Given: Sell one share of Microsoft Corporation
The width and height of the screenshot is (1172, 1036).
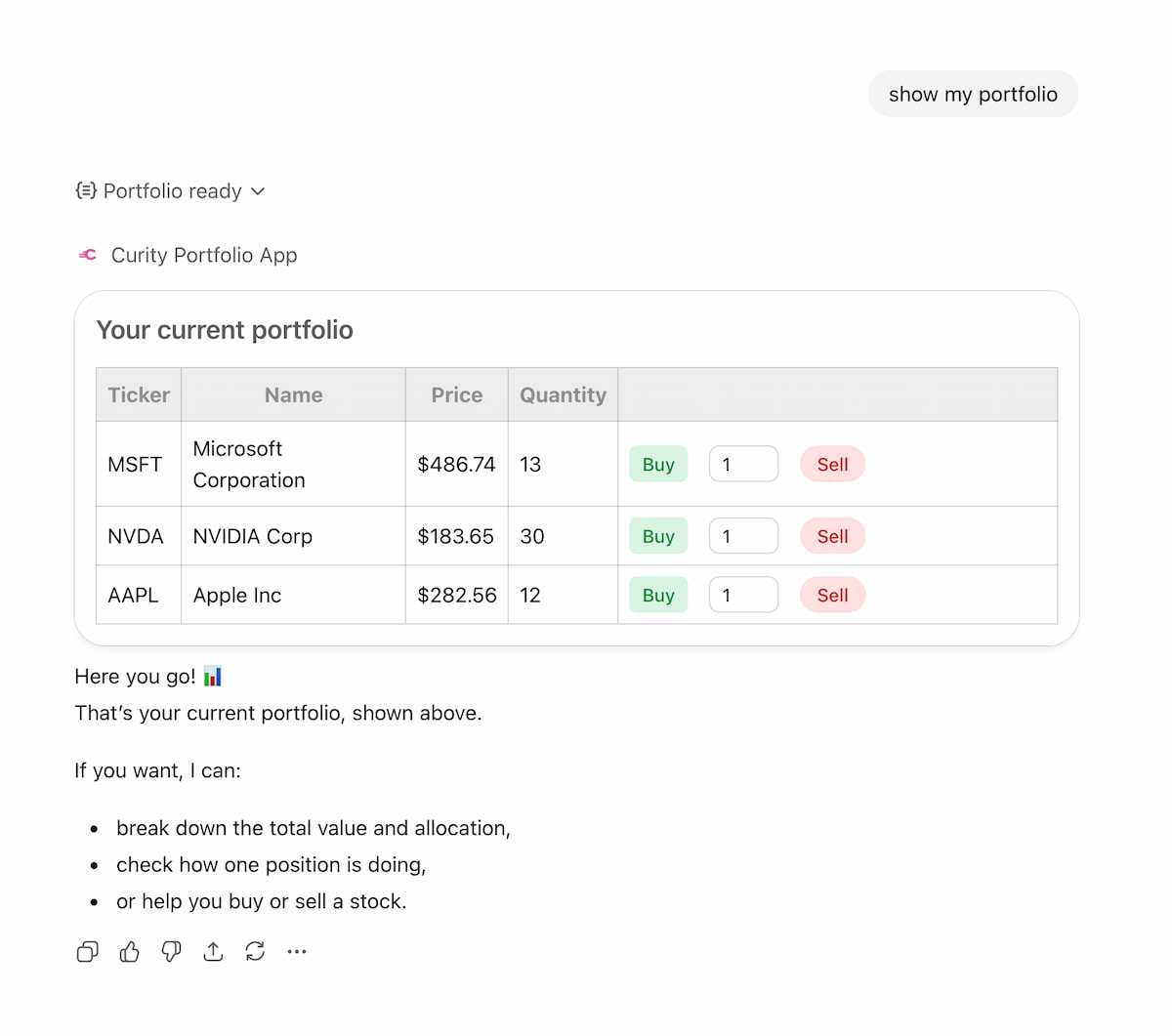Looking at the screenshot, I should pos(832,464).
